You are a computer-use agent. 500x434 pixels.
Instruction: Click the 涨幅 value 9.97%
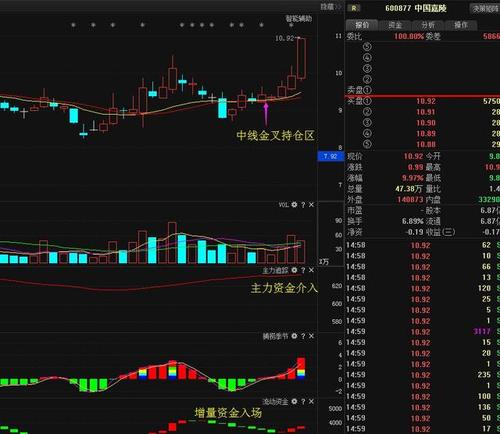[x=413, y=178]
